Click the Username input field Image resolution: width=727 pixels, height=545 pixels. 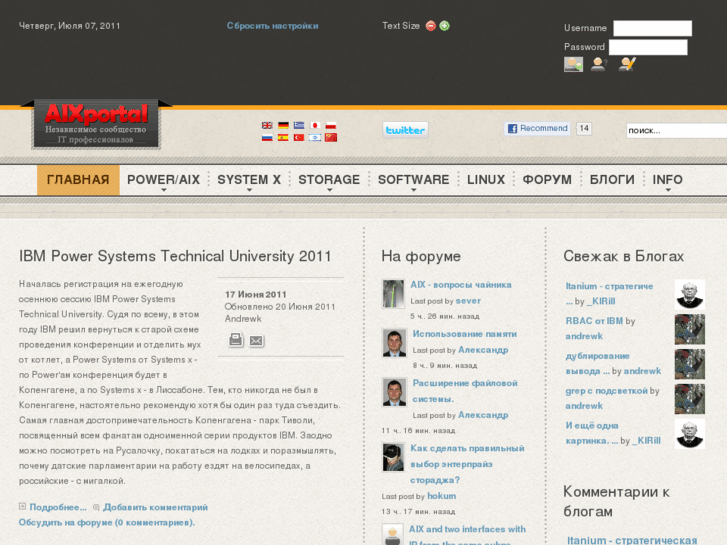click(652, 28)
